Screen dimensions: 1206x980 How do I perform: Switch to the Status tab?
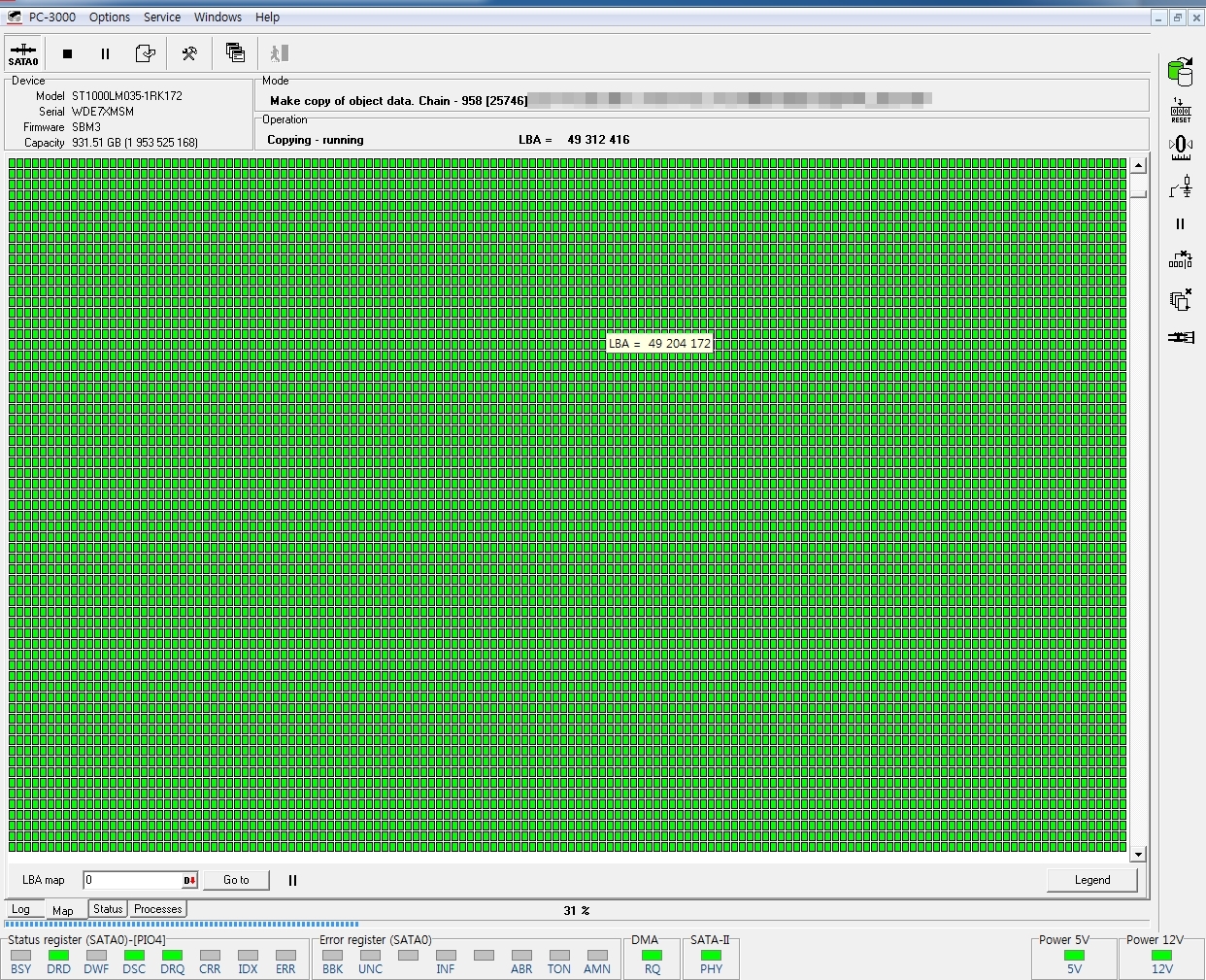108,909
